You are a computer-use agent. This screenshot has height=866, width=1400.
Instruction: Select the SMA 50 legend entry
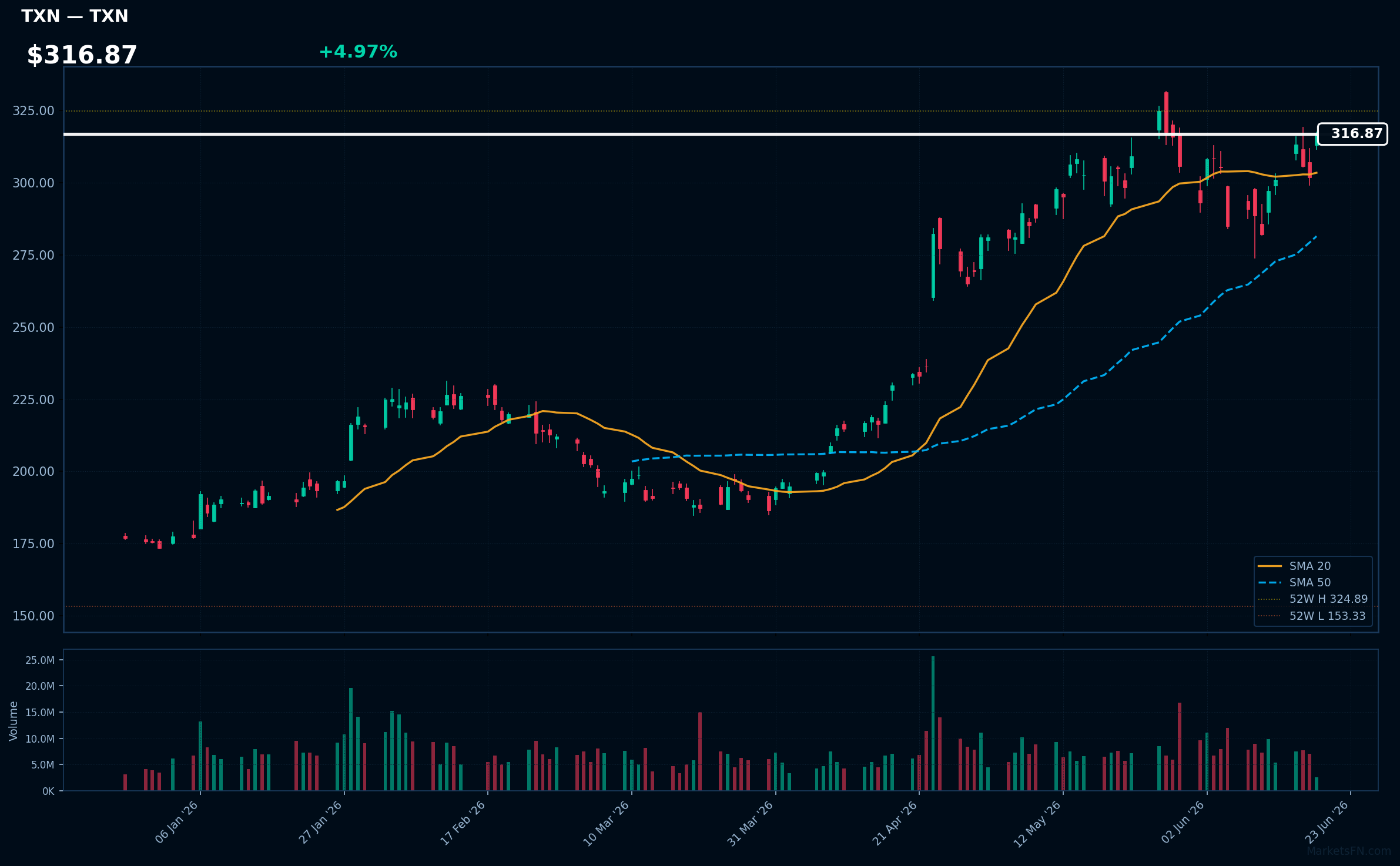click(x=1294, y=582)
